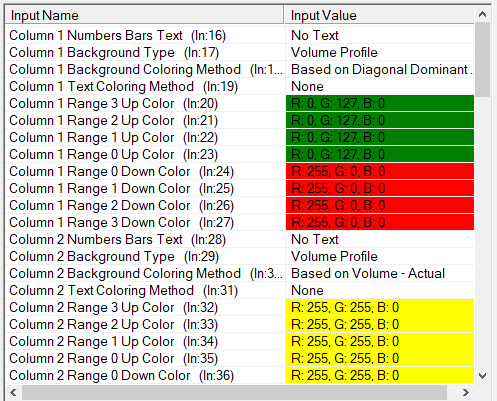
Task: Open Column 2 Range 0 Down Color swatch
Action: point(380,375)
